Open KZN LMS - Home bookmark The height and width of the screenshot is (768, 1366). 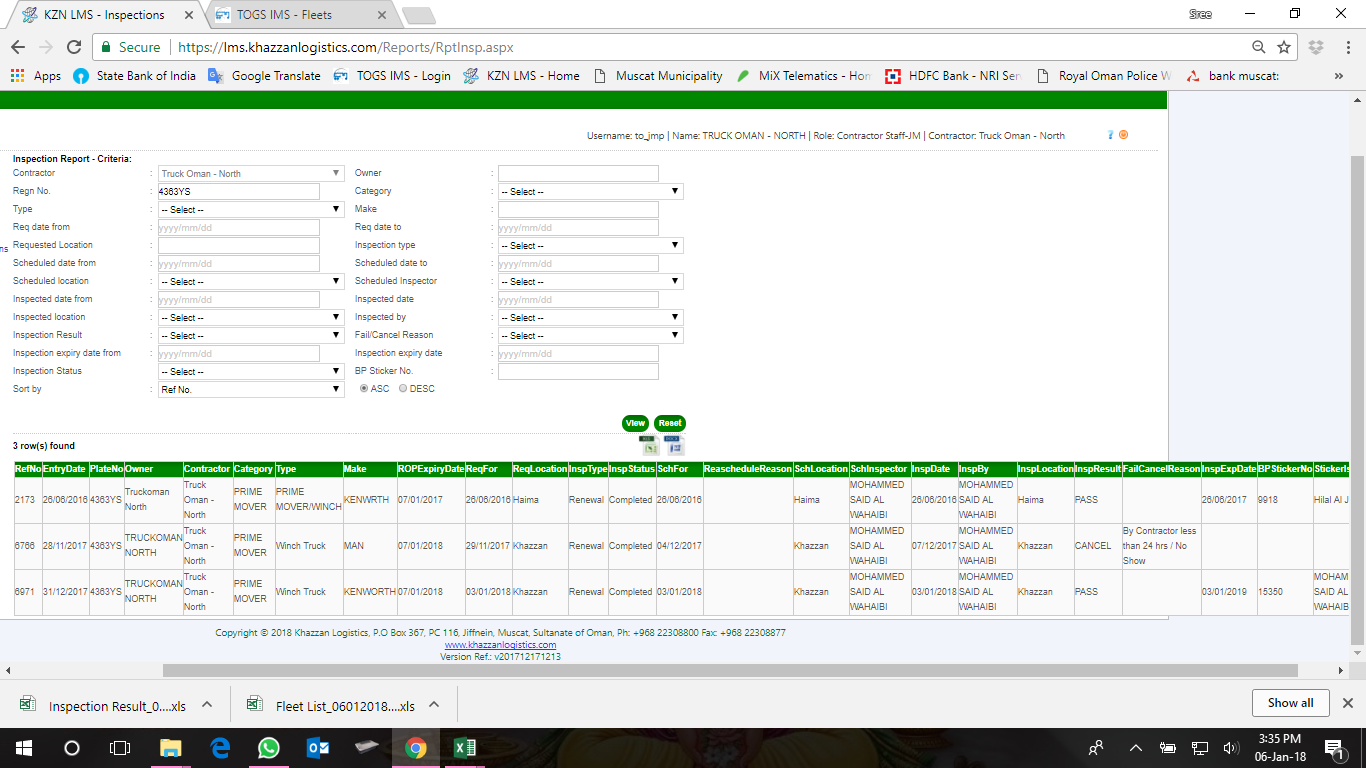coord(521,76)
